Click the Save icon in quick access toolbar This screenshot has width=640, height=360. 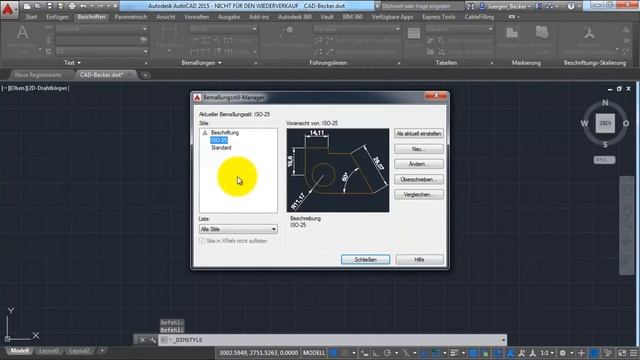point(49,6)
